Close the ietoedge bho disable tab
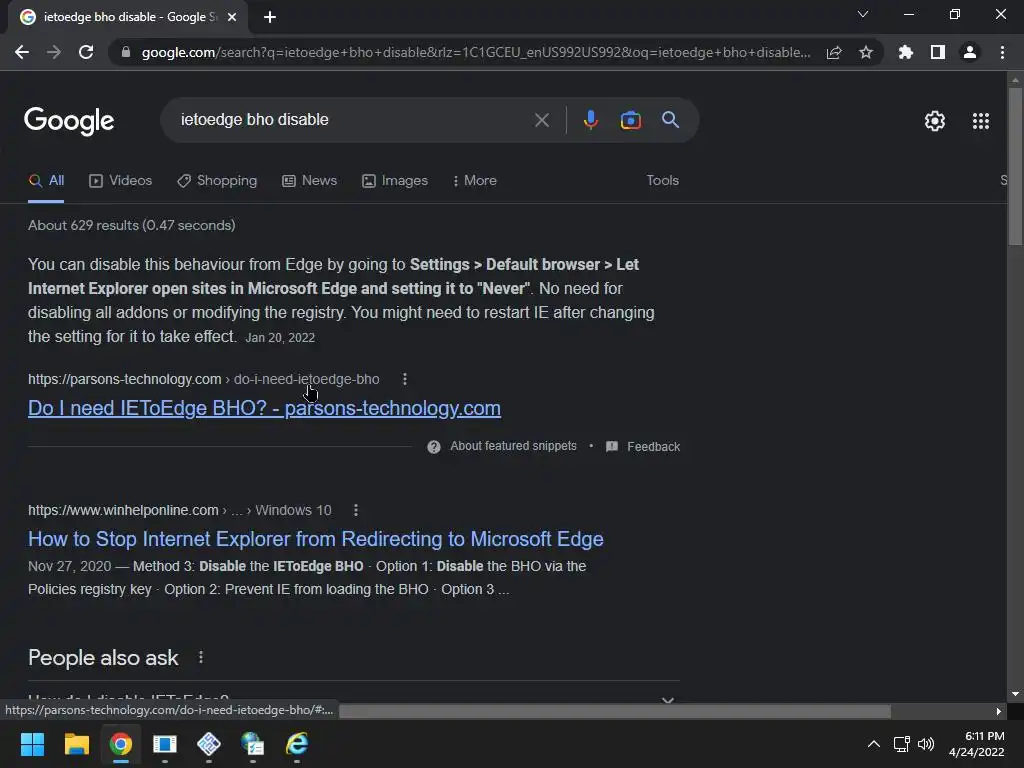The width and height of the screenshot is (1024, 768). point(232,17)
